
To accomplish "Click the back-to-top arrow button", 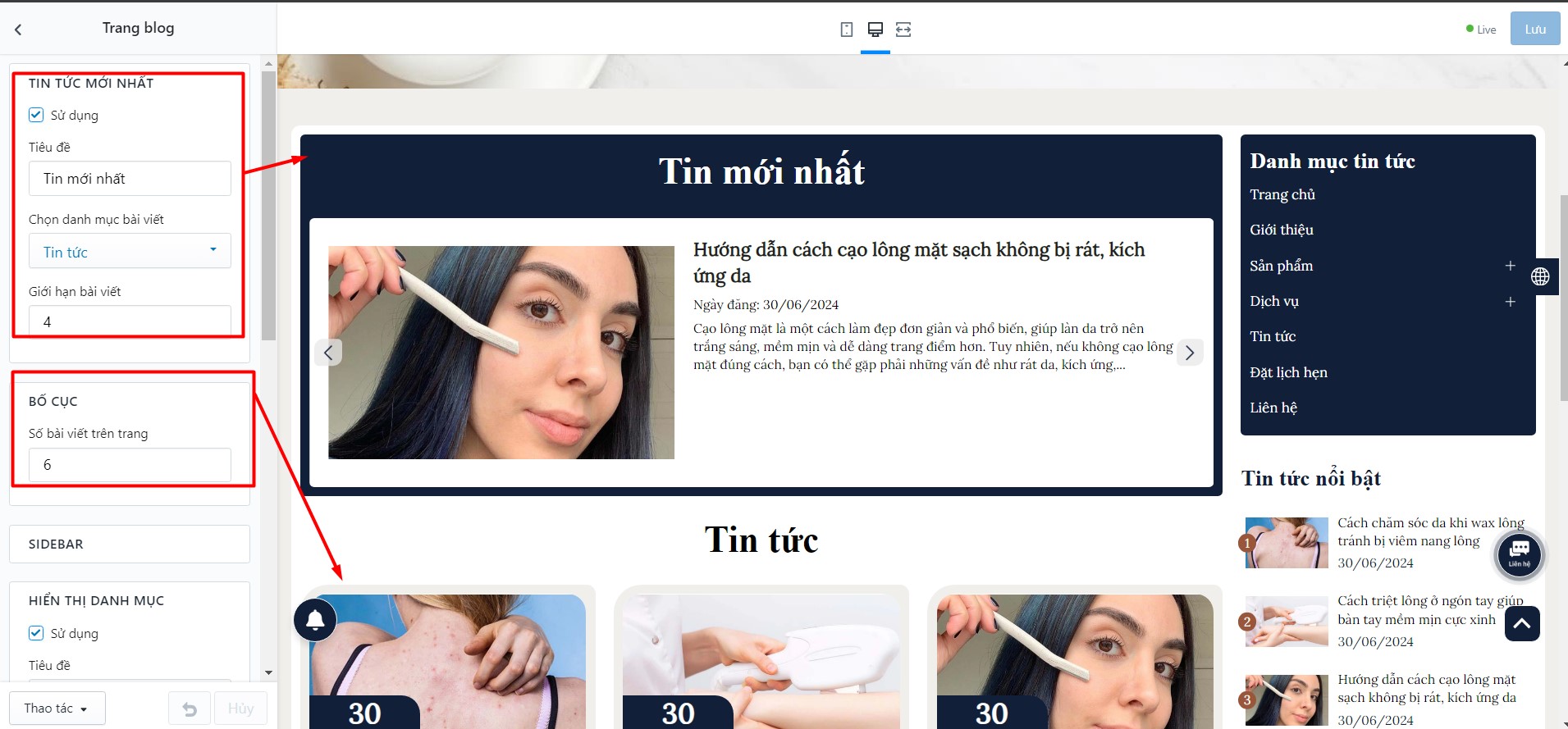I will point(1522,623).
